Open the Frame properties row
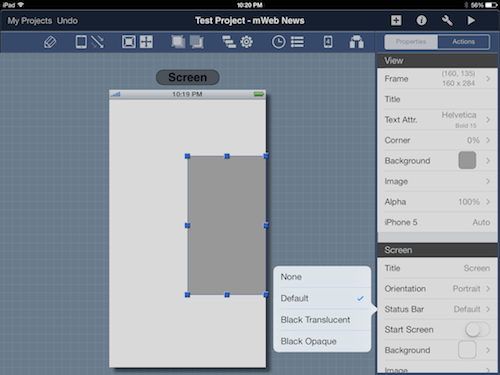Viewport: 500px width, 375px height. 437,79
